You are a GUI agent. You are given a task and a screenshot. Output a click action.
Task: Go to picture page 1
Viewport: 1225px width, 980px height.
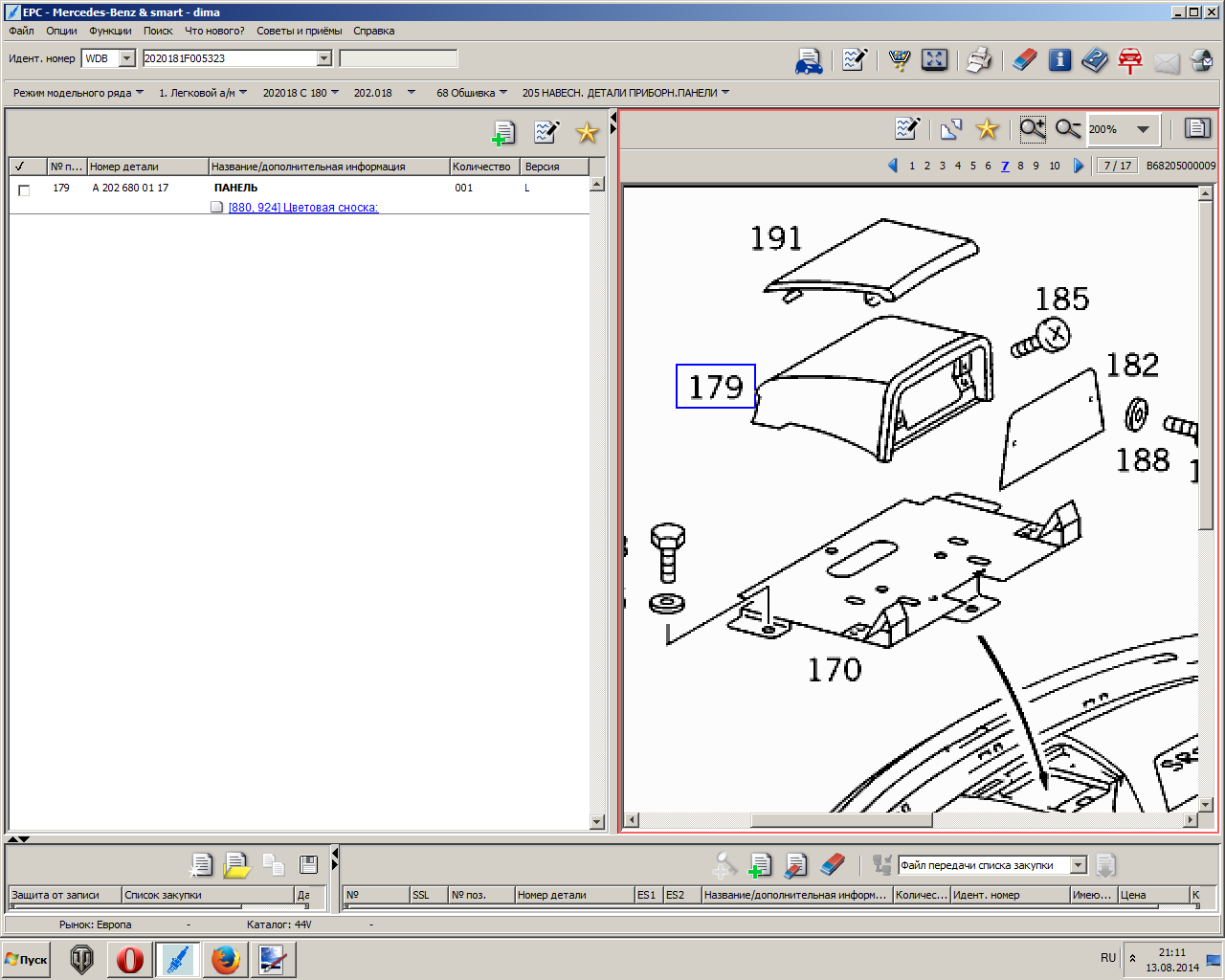912,166
